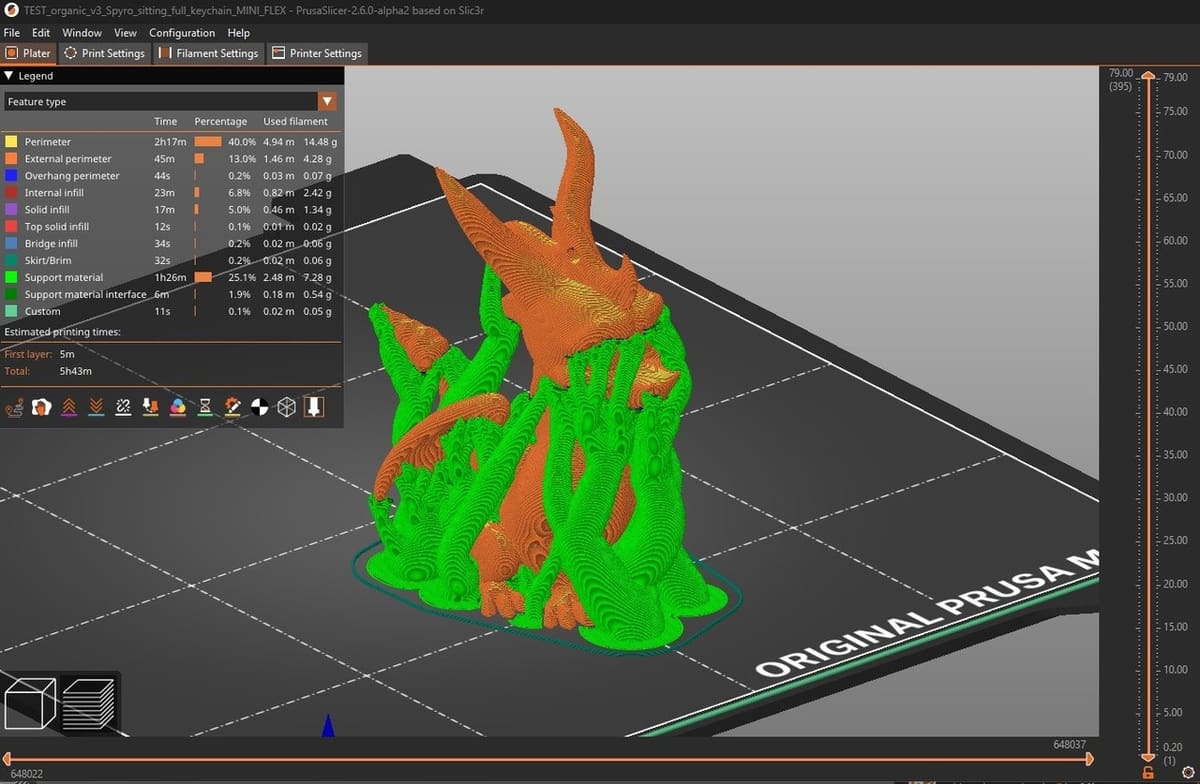The image size is (1200, 784).
Task: Toggle the shells wireframe cube icon
Action: tap(287, 406)
